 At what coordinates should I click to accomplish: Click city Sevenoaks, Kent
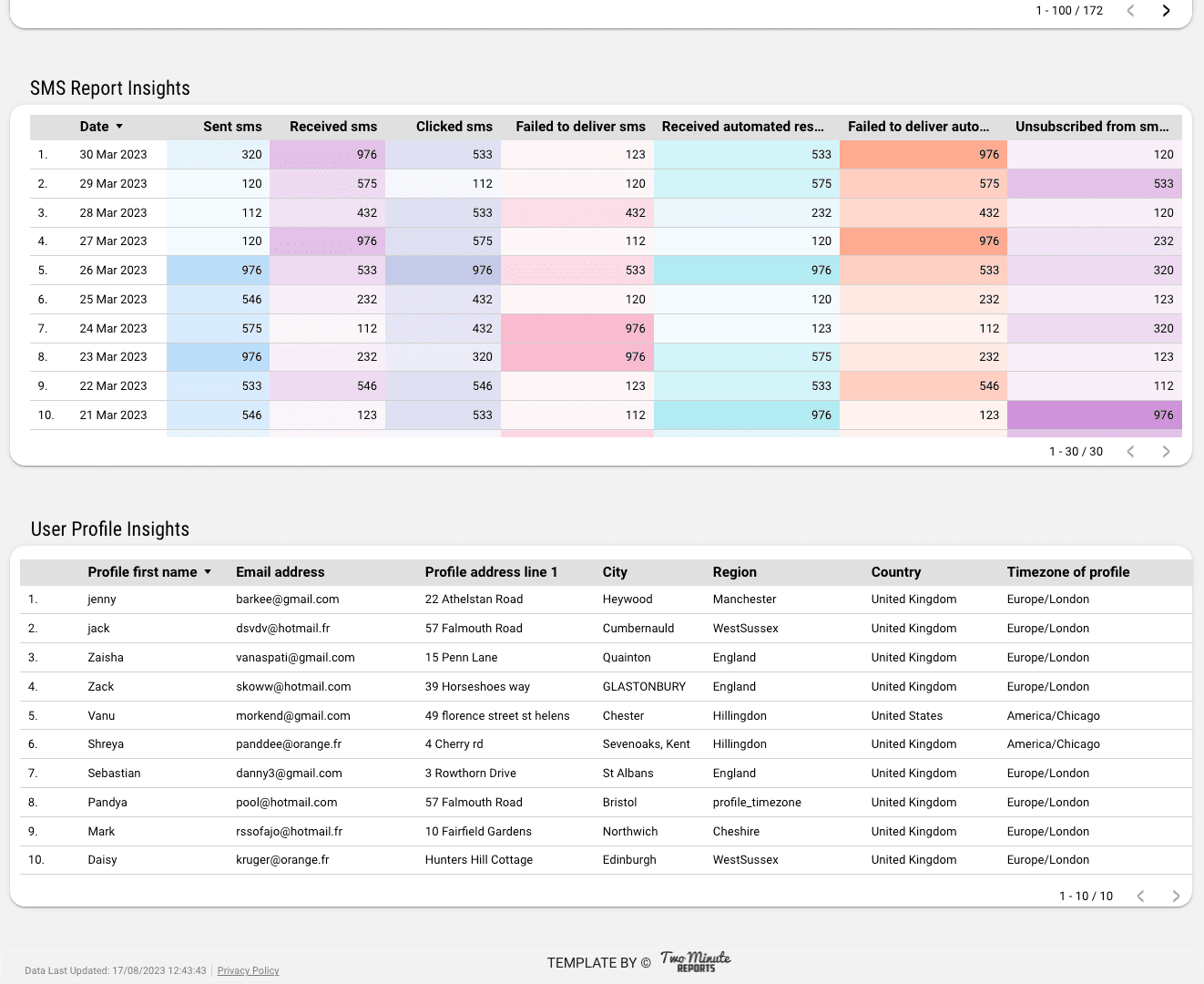[x=646, y=744]
